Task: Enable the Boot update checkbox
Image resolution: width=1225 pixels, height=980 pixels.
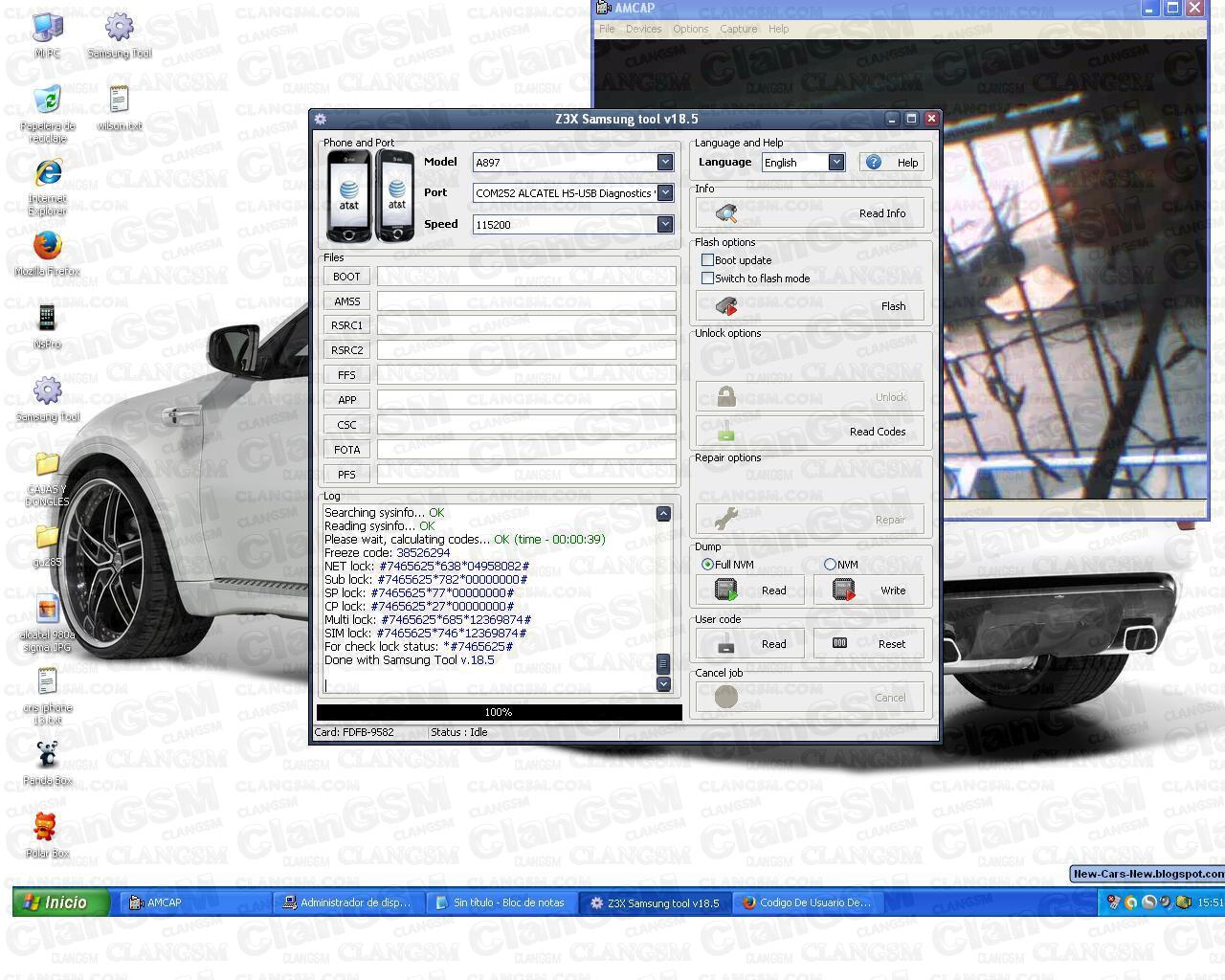Action: 707,260
